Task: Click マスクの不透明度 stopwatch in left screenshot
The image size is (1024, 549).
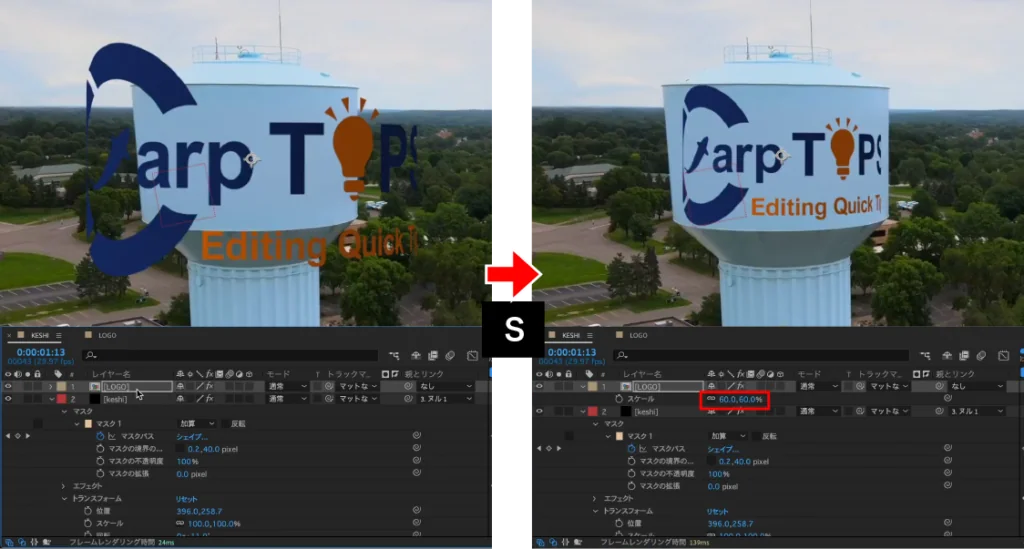Action: (x=100, y=461)
